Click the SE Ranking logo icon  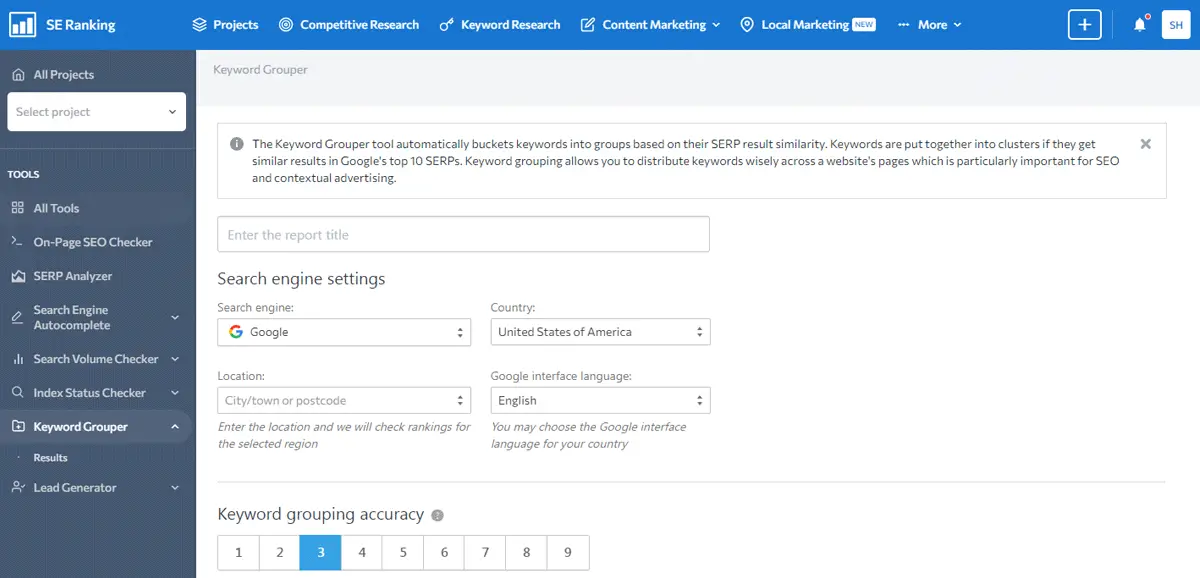point(23,24)
